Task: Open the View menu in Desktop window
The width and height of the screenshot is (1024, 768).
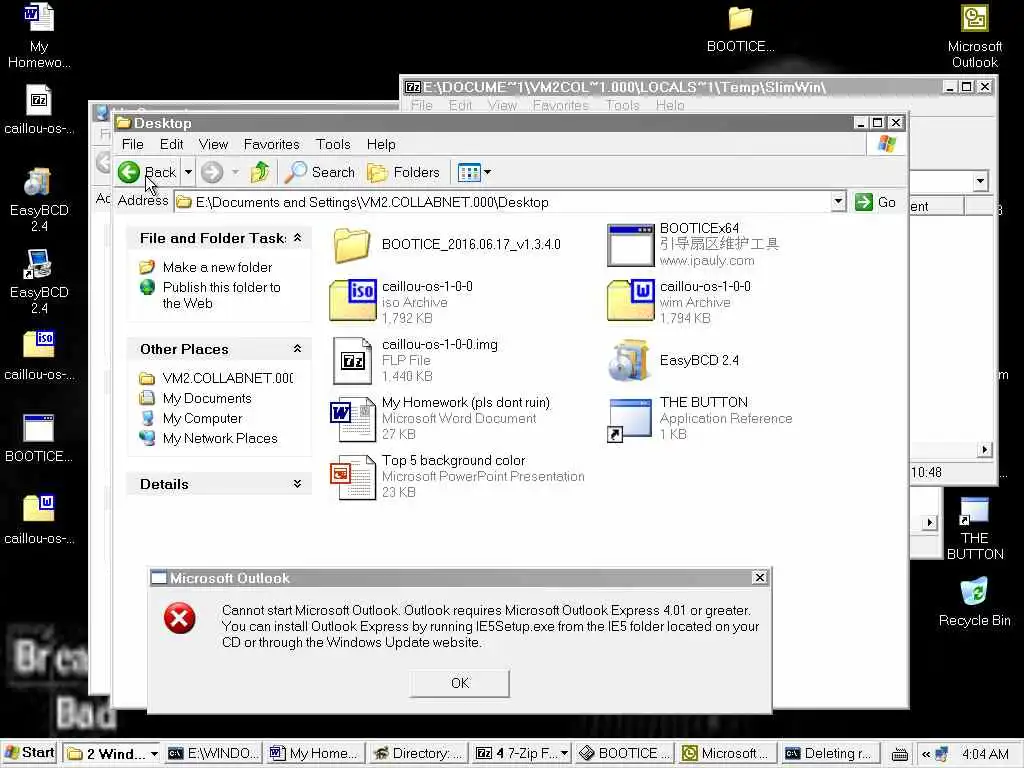Action: click(x=214, y=144)
